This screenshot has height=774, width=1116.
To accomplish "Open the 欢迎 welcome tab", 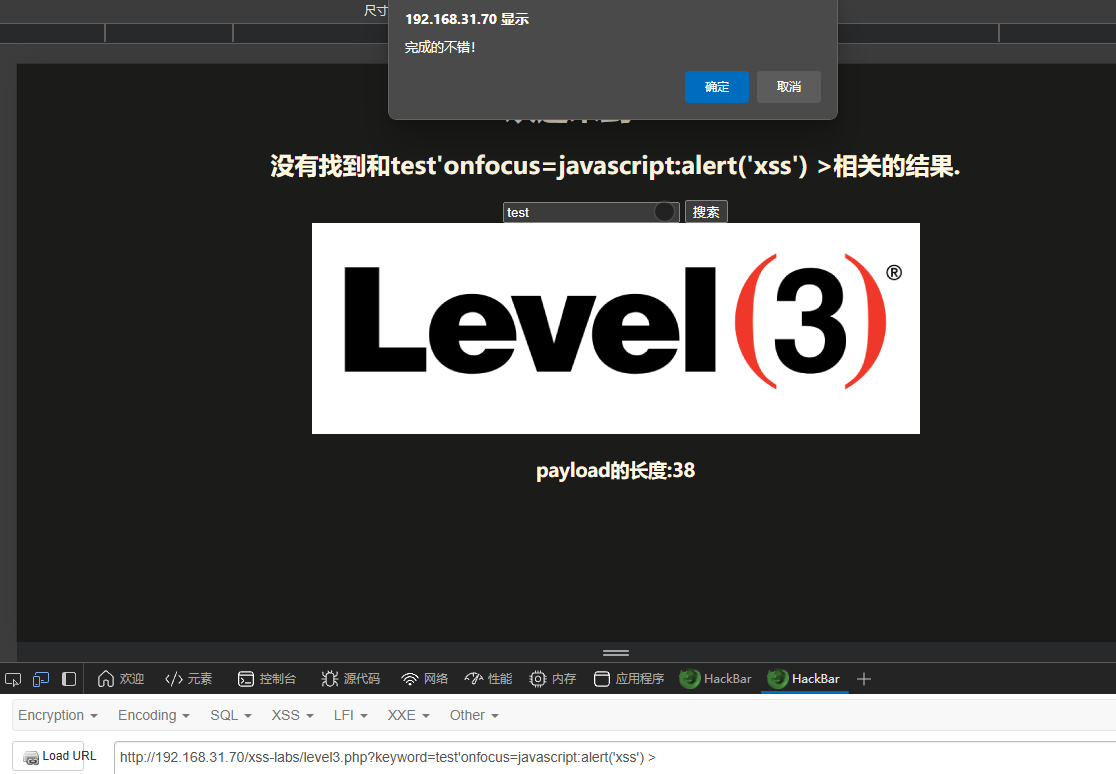I will [121, 679].
